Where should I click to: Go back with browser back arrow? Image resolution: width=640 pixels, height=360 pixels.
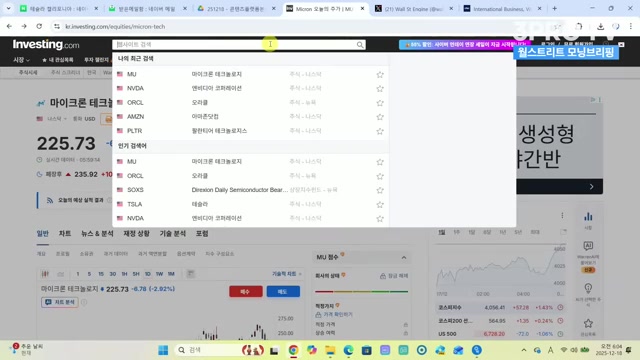coord(9,27)
